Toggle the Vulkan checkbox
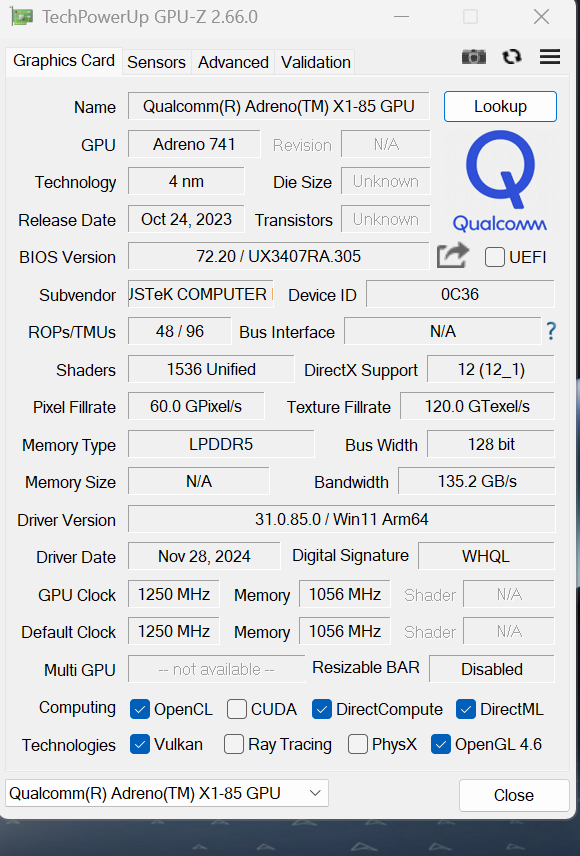The width and height of the screenshot is (580, 856). point(140,744)
